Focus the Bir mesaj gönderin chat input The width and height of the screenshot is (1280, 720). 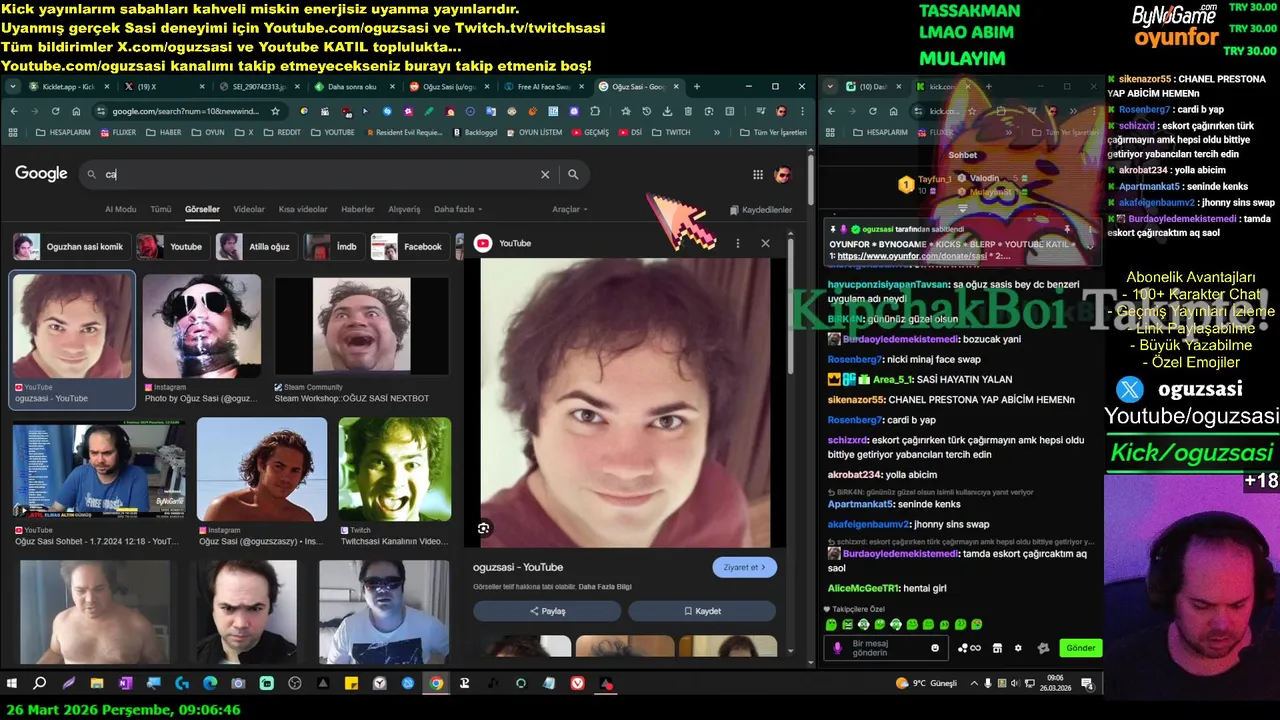(x=886, y=648)
